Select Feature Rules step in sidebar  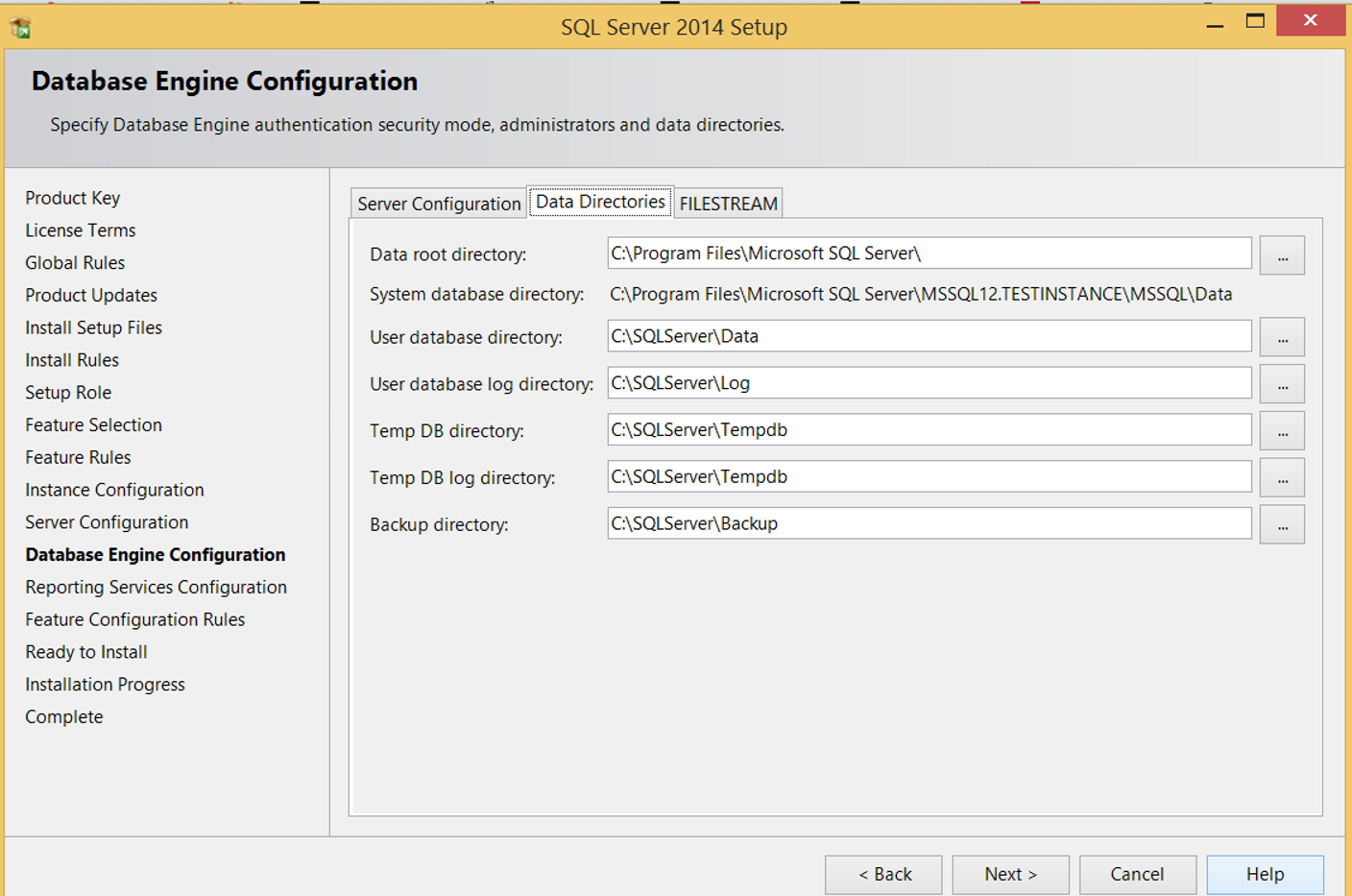coord(78,457)
